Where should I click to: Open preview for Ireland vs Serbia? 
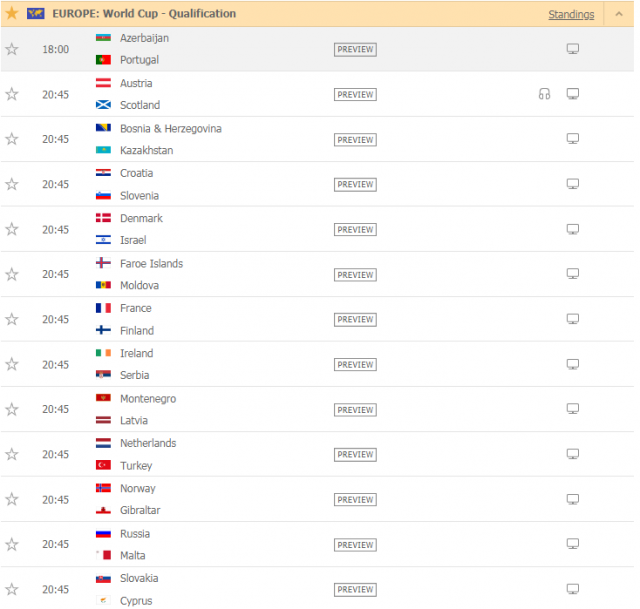(355, 365)
